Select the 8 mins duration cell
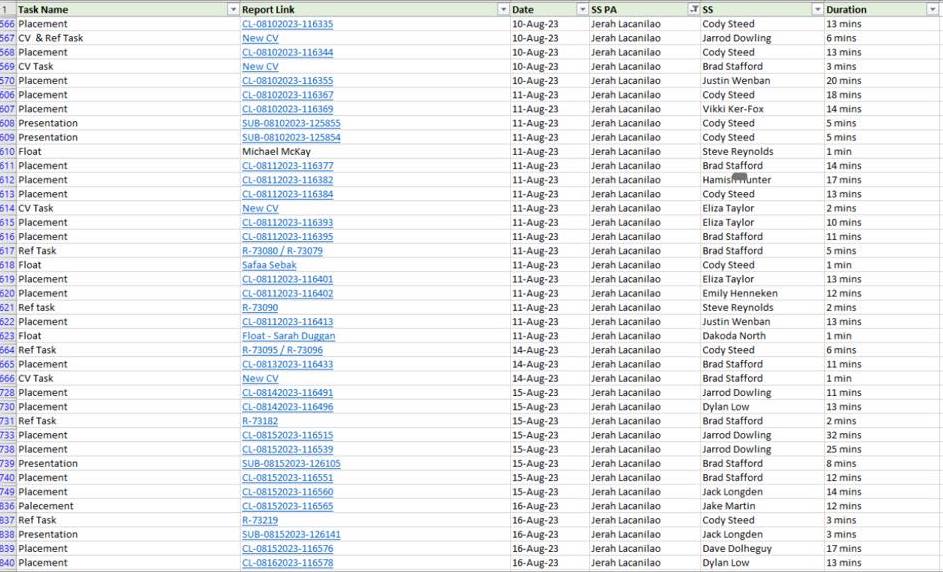The width and height of the screenshot is (943, 572). click(x=881, y=464)
